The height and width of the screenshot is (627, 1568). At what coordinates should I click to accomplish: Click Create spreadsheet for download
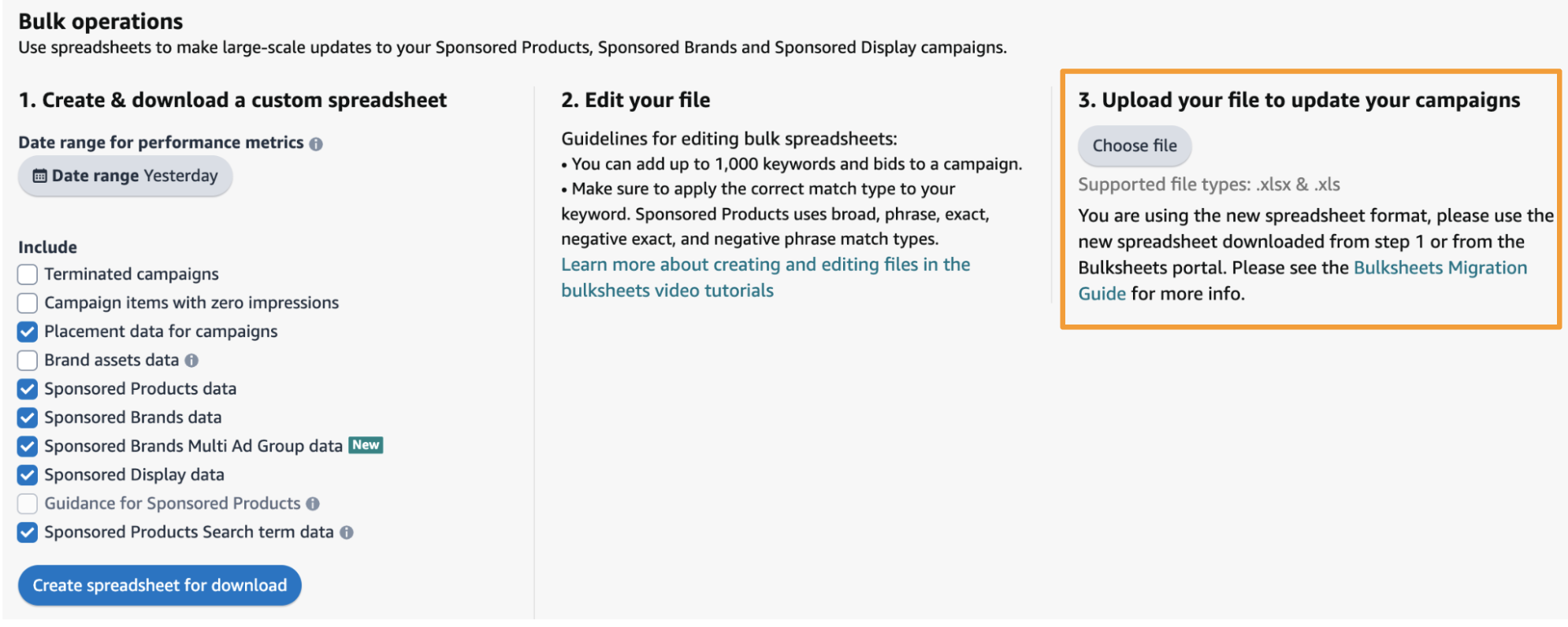[159, 585]
